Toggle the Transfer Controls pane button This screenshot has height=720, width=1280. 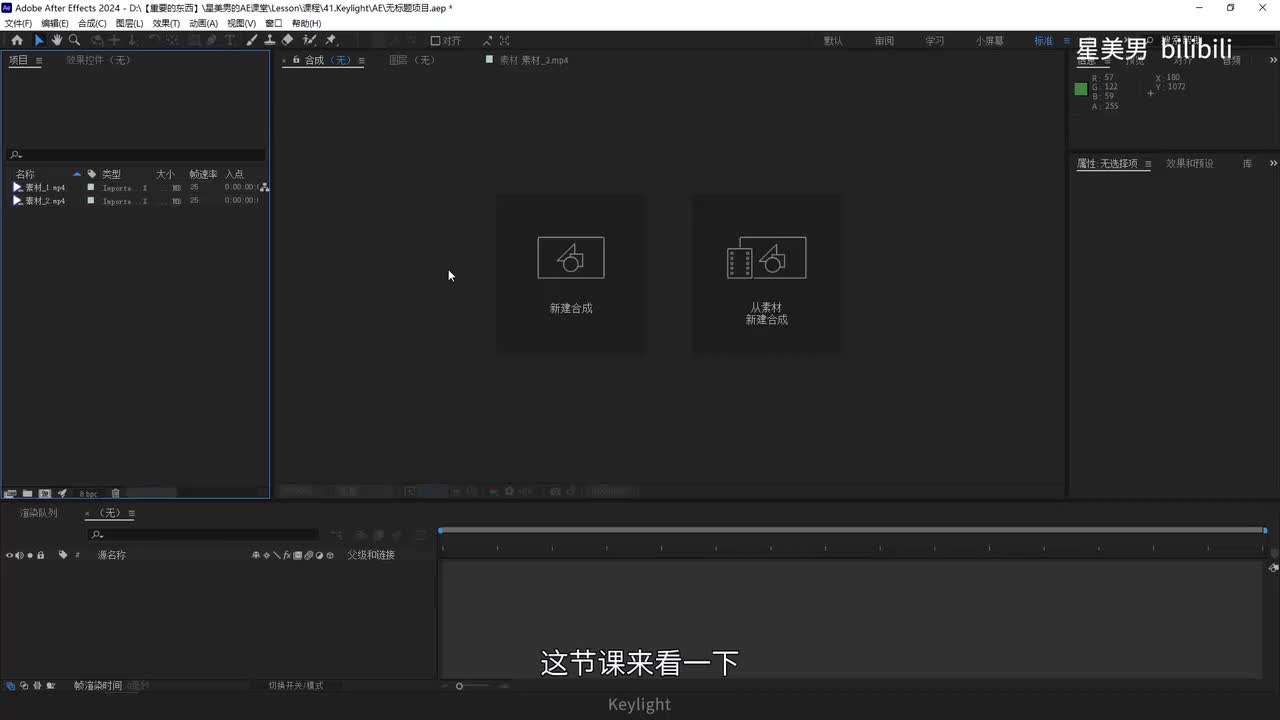[23, 685]
